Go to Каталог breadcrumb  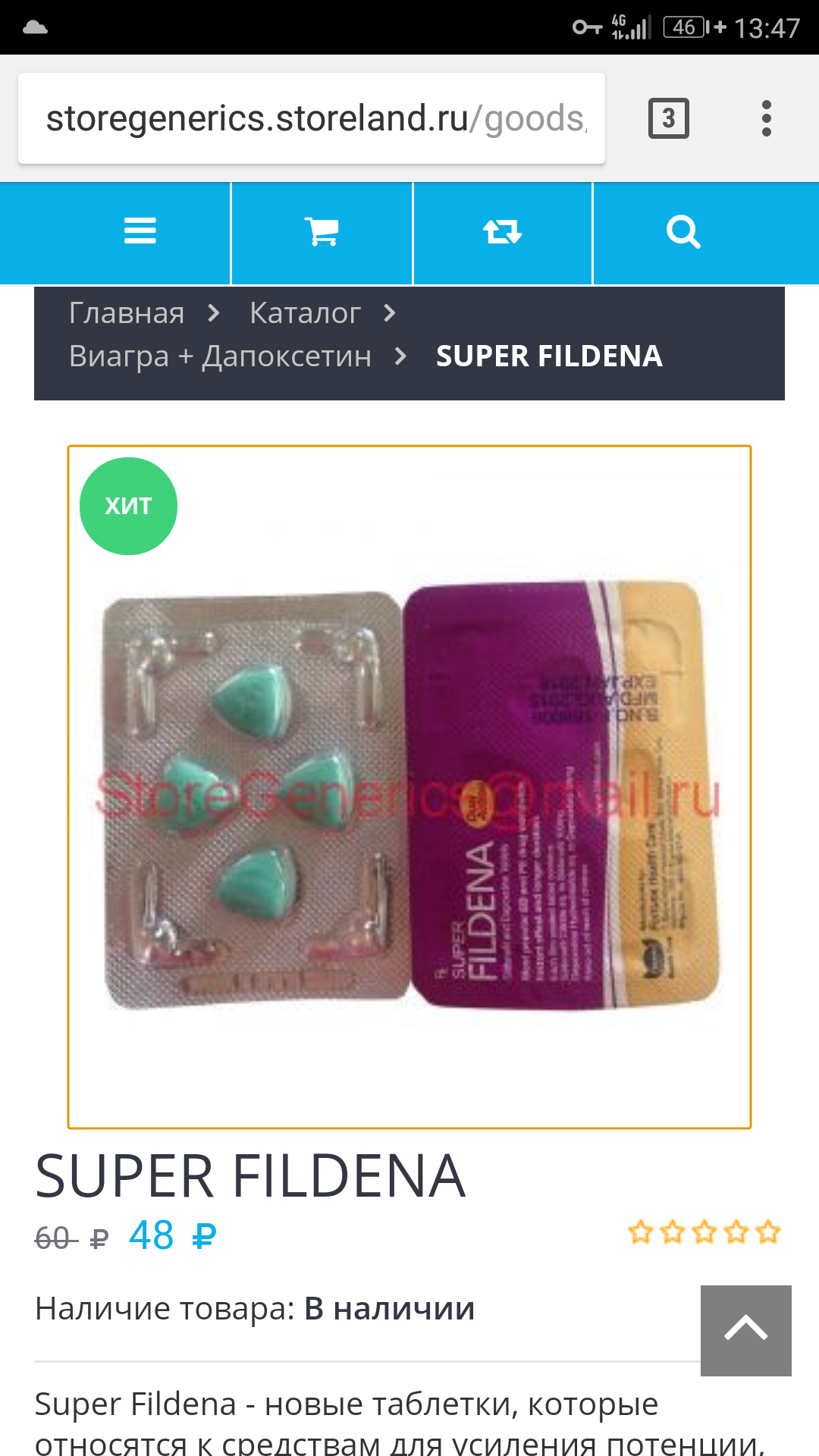tap(305, 312)
